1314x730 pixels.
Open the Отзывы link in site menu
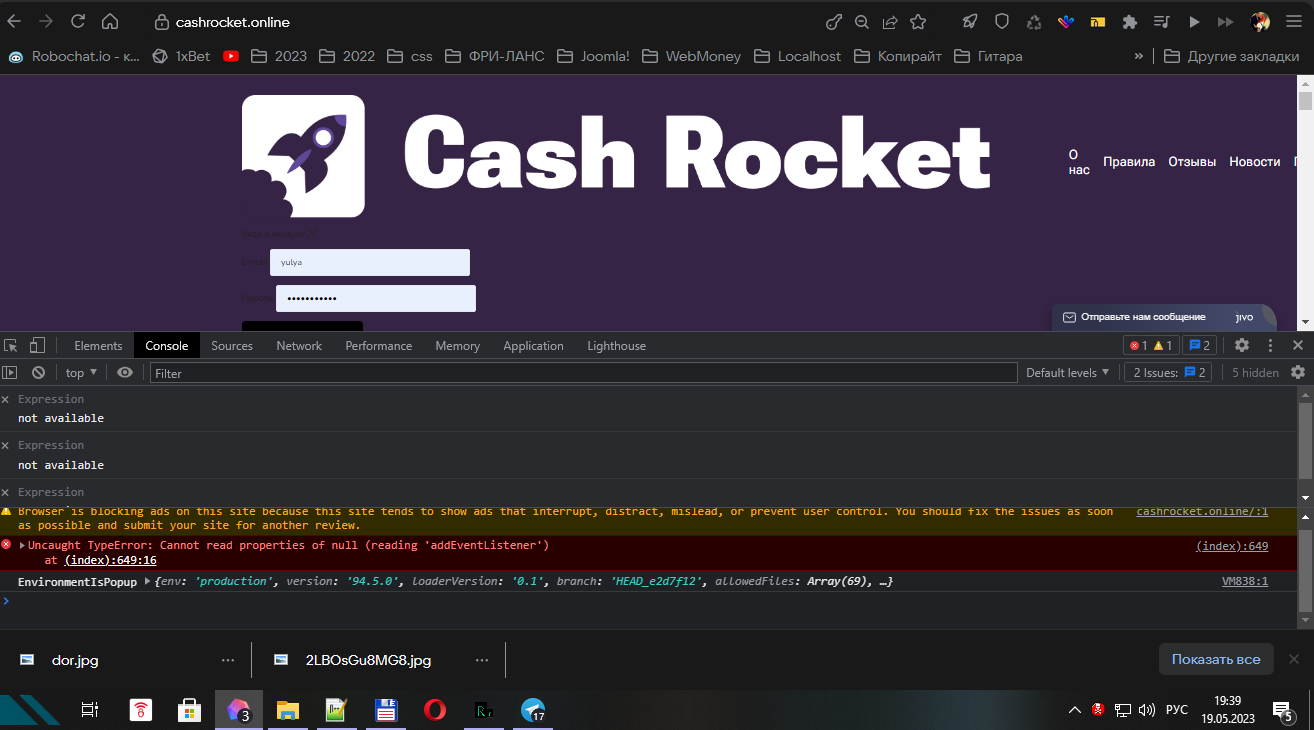[1192, 162]
